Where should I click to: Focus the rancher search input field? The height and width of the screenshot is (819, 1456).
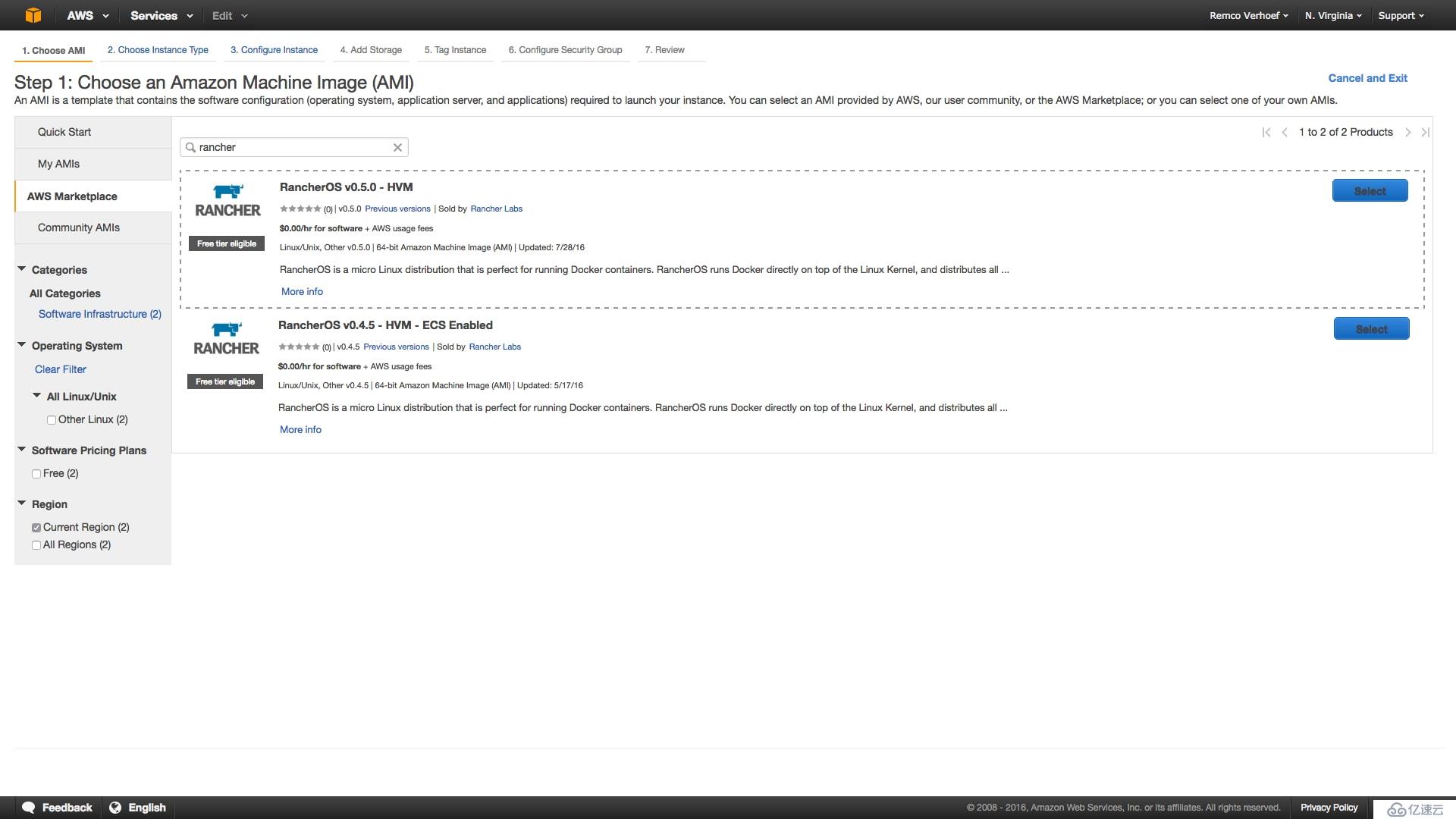point(294,147)
